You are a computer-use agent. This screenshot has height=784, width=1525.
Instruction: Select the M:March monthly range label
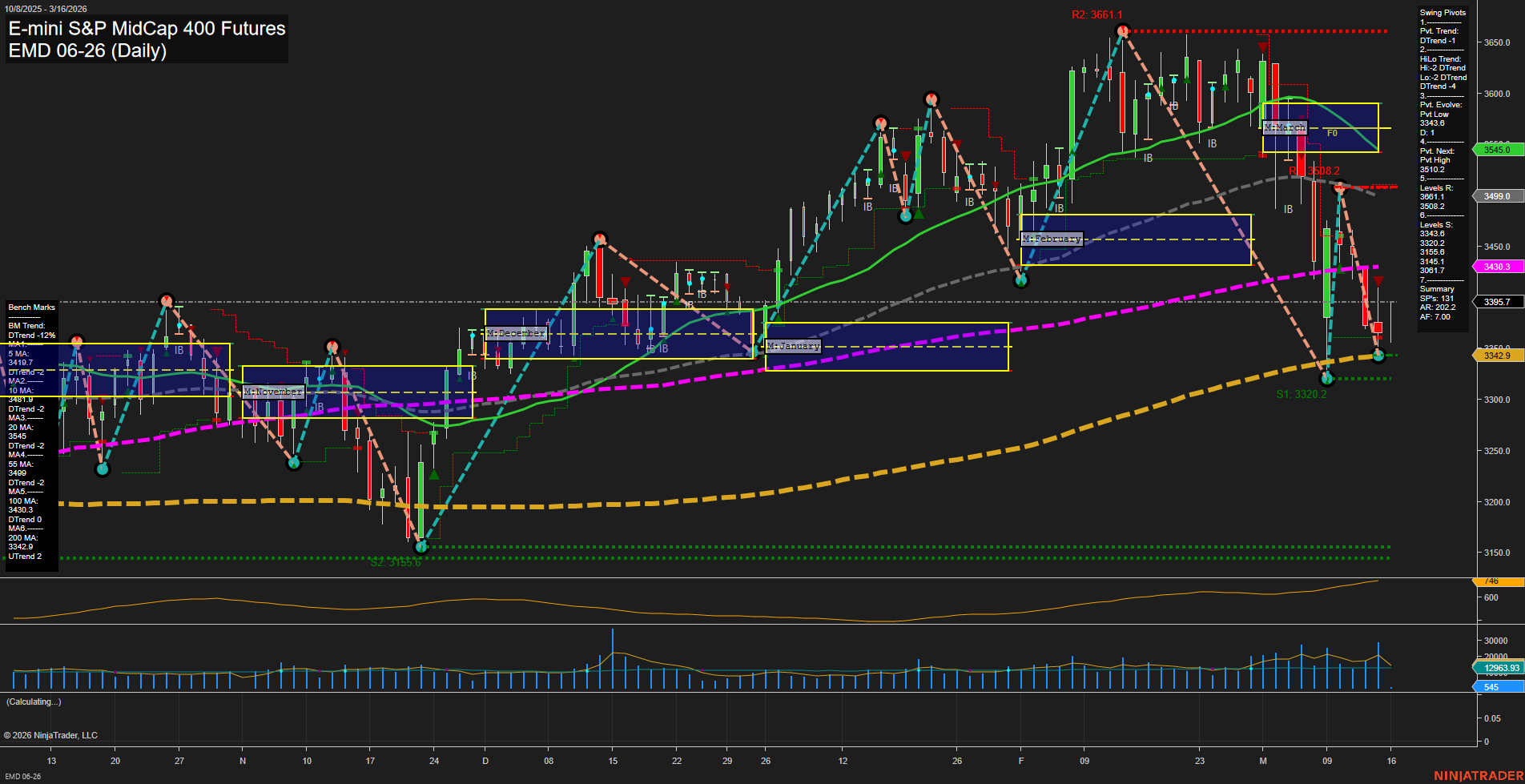pos(1285,127)
